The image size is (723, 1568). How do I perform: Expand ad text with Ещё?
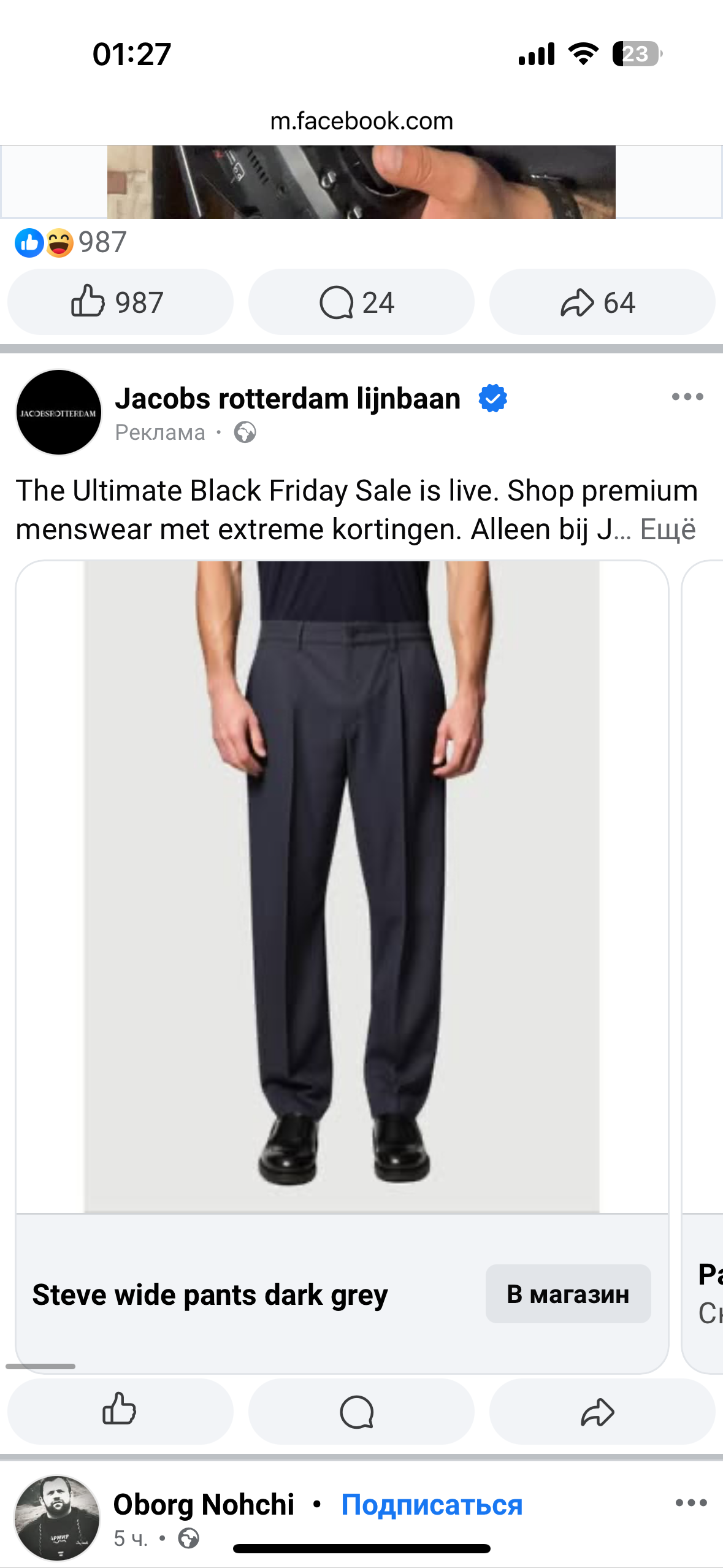pyautogui.click(x=668, y=529)
